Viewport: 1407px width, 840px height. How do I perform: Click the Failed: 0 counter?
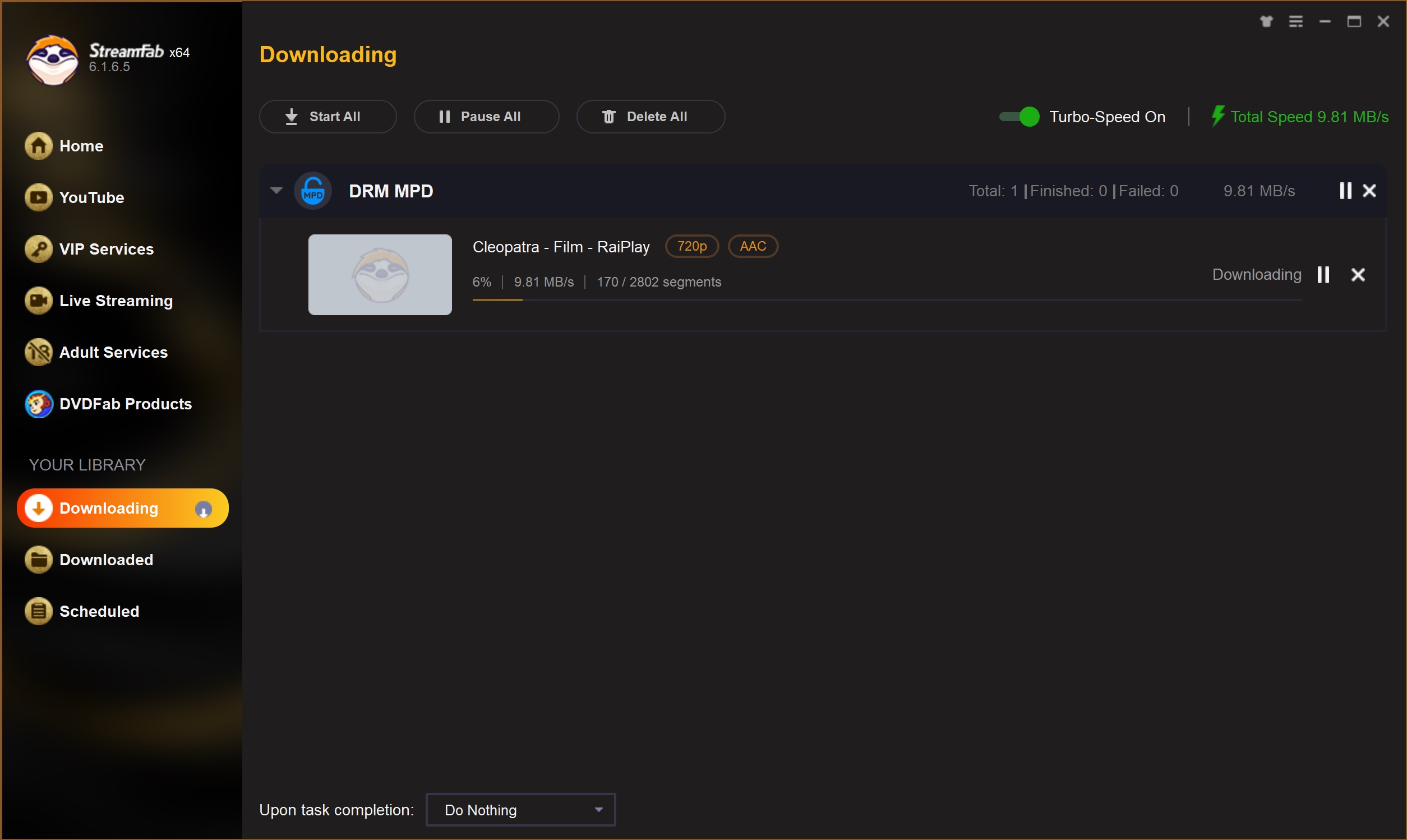point(1148,191)
